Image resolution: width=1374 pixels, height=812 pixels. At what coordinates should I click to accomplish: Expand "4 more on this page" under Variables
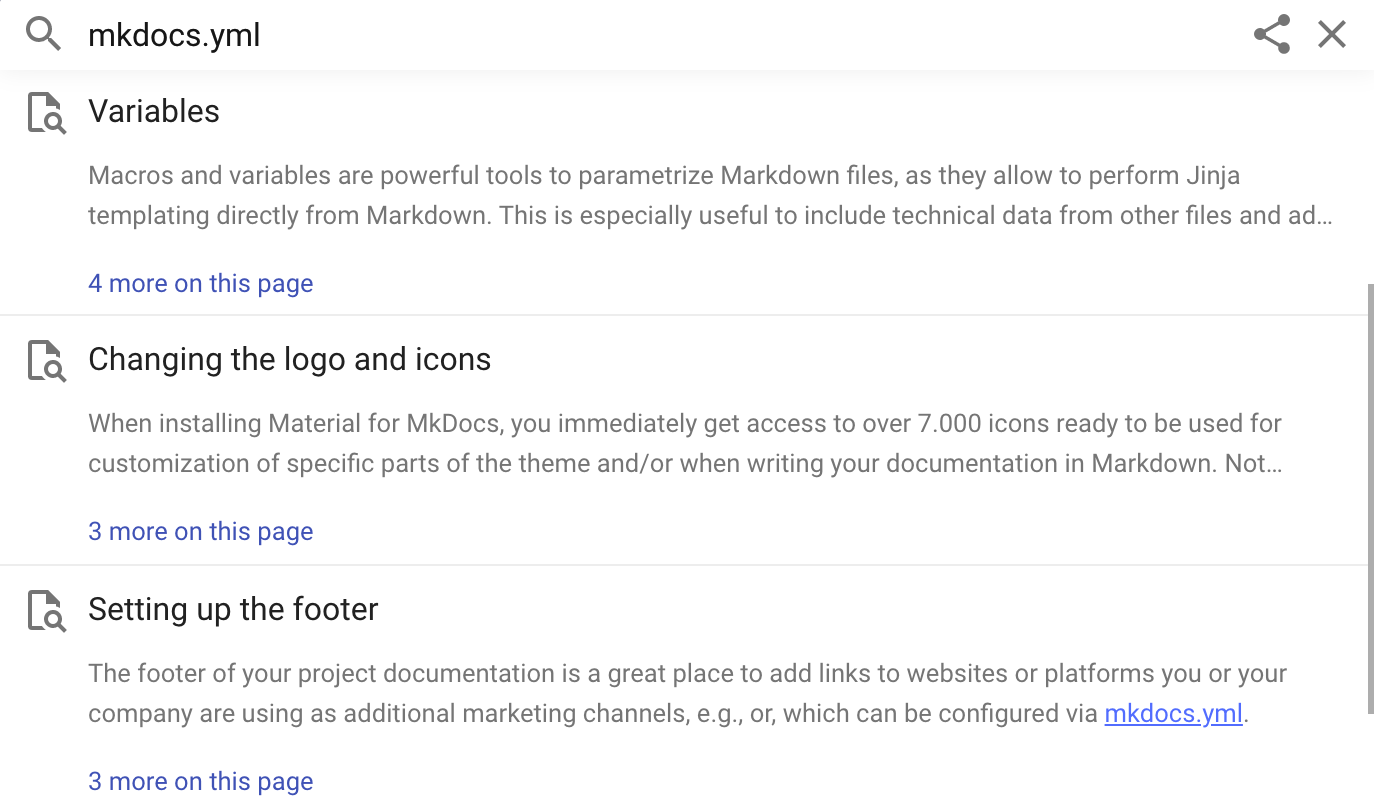coord(200,283)
